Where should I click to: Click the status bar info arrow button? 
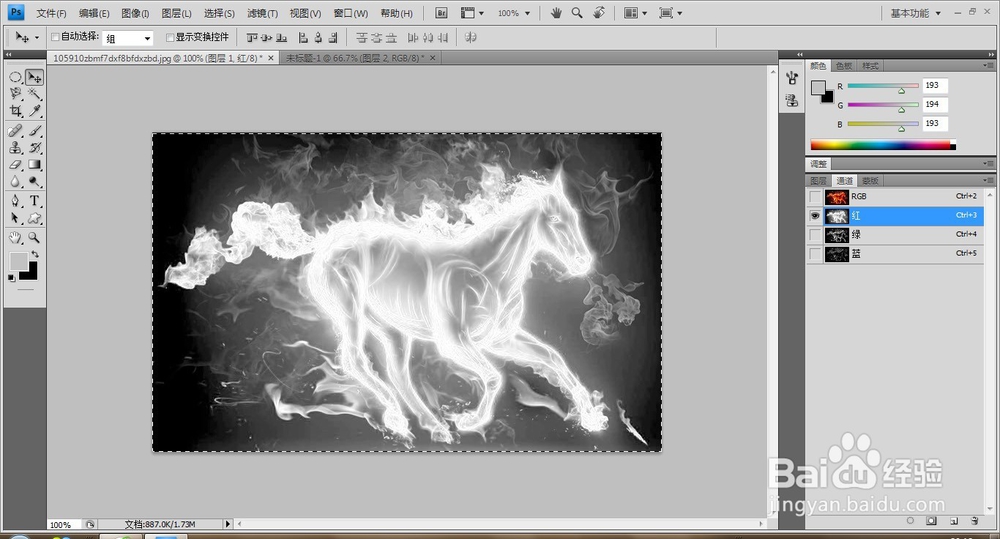click(228, 524)
